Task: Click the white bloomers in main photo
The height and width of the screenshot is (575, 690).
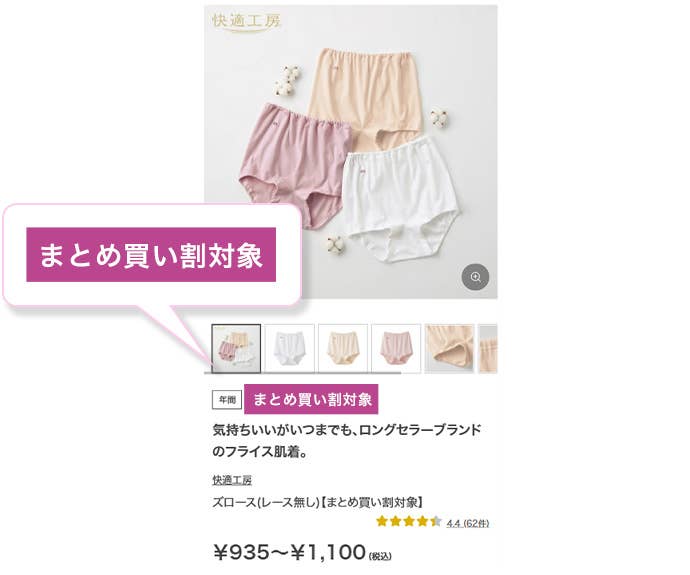Action: tap(401, 198)
